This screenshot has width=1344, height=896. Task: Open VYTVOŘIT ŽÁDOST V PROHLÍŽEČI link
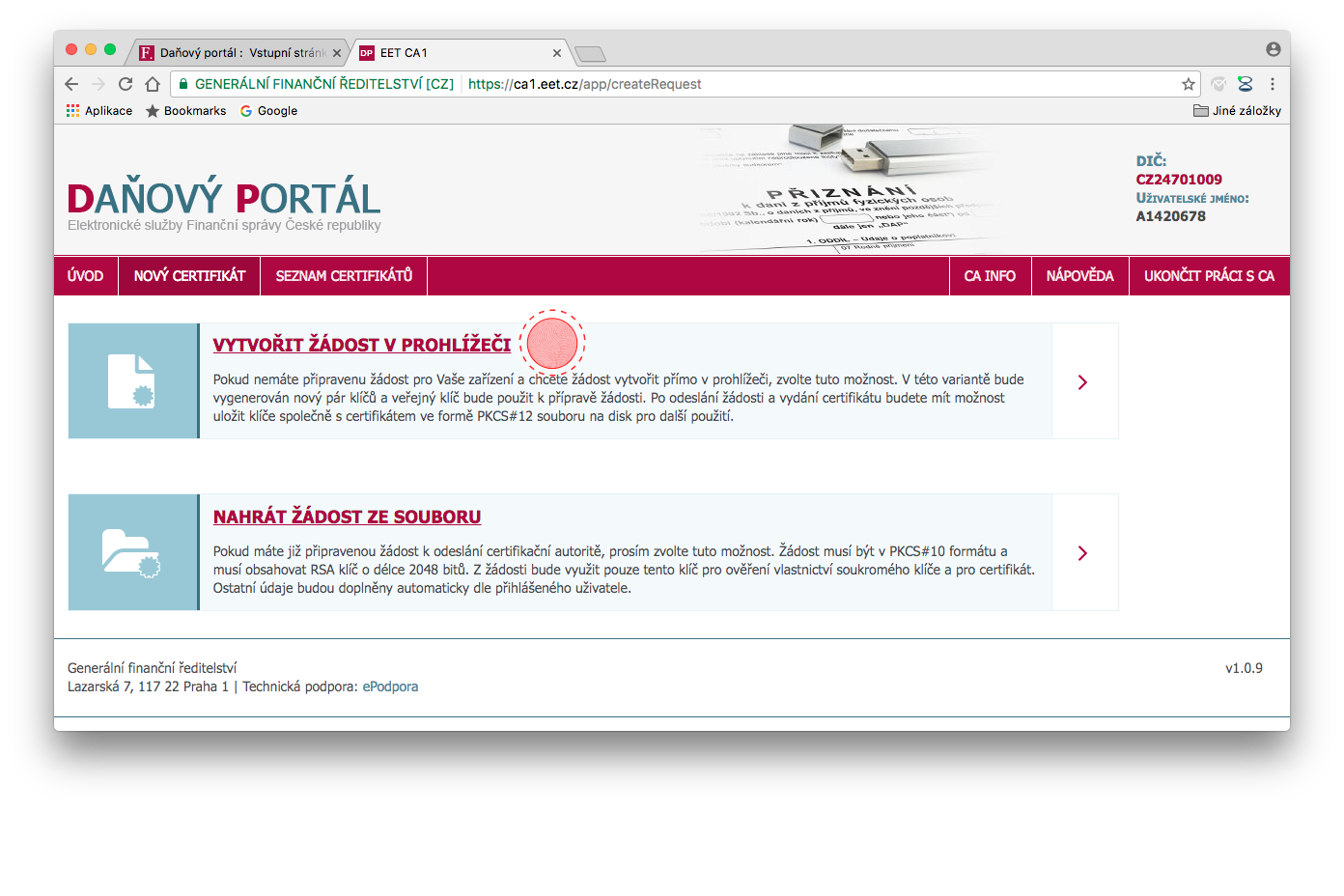point(362,345)
